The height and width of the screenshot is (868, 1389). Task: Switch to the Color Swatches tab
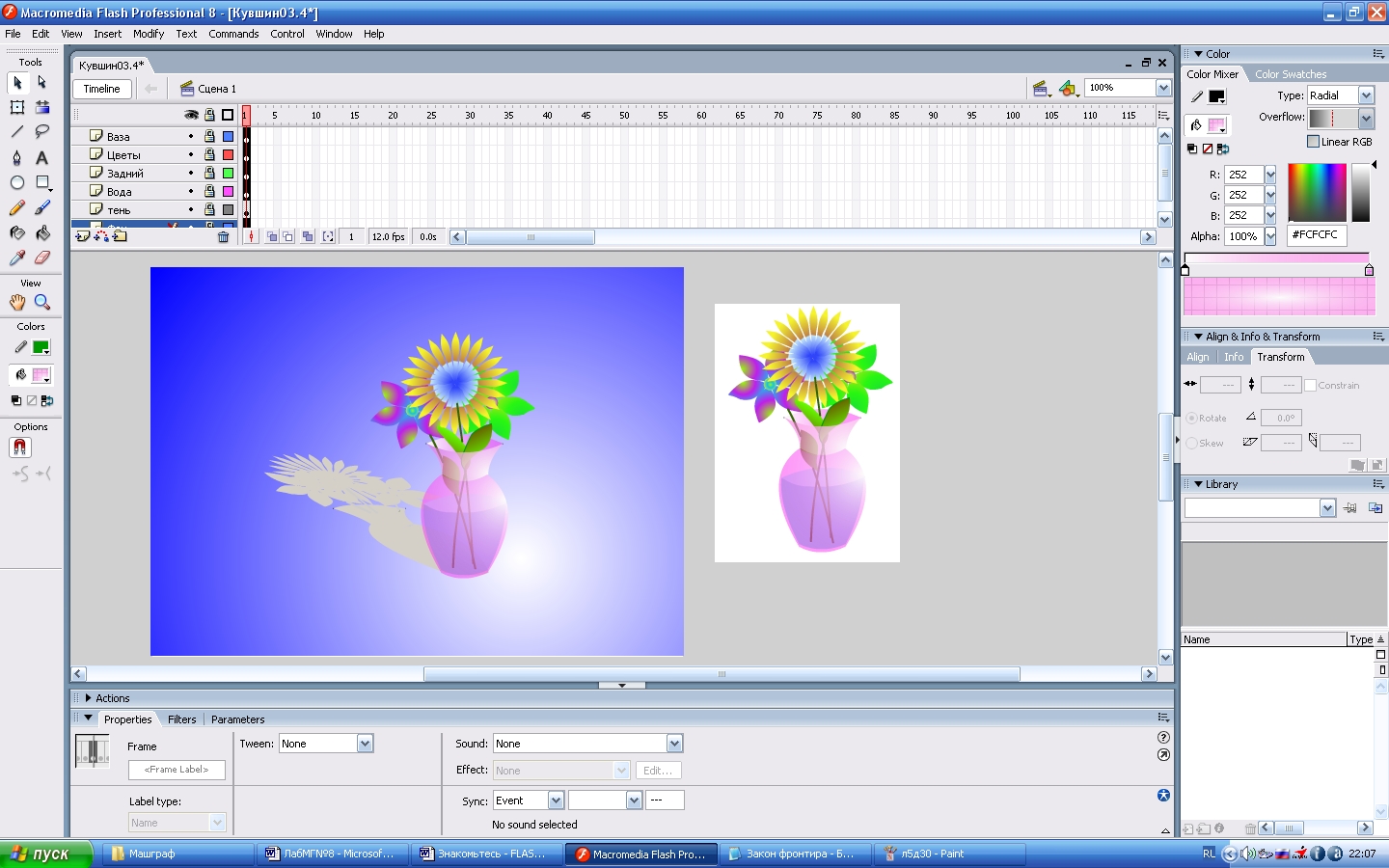1291,74
